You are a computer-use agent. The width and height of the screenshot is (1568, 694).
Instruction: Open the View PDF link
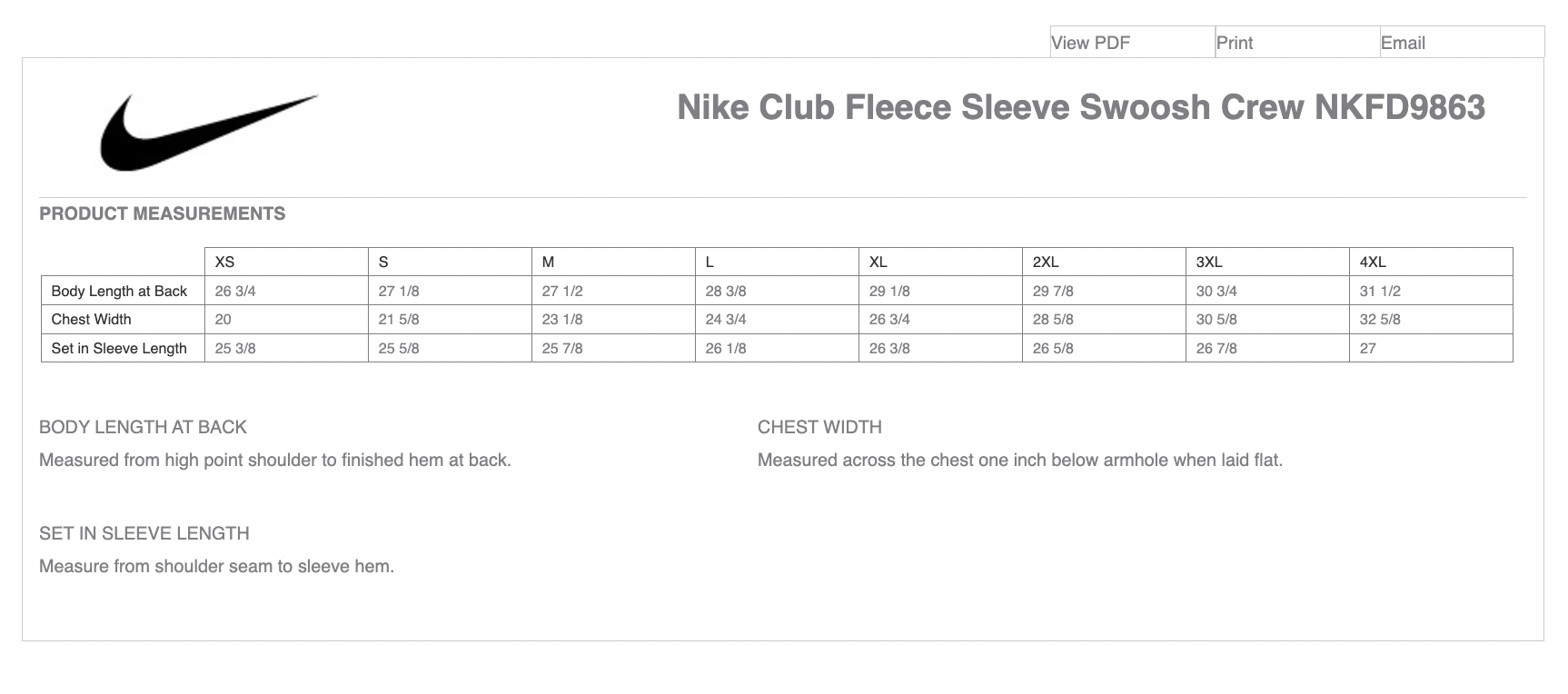point(1090,43)
